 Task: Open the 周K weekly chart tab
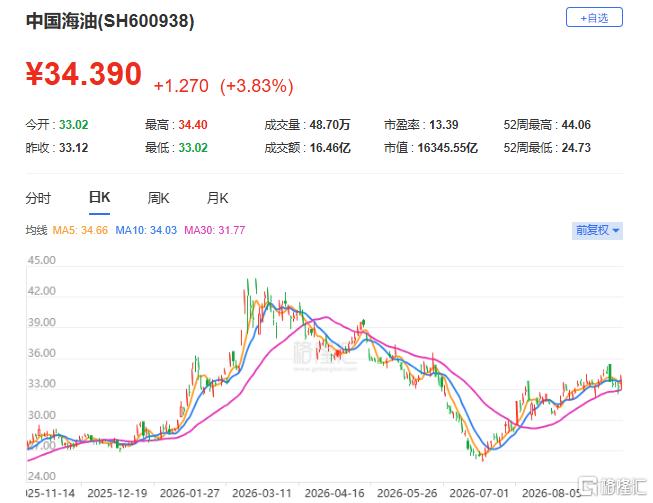[158, 198]
